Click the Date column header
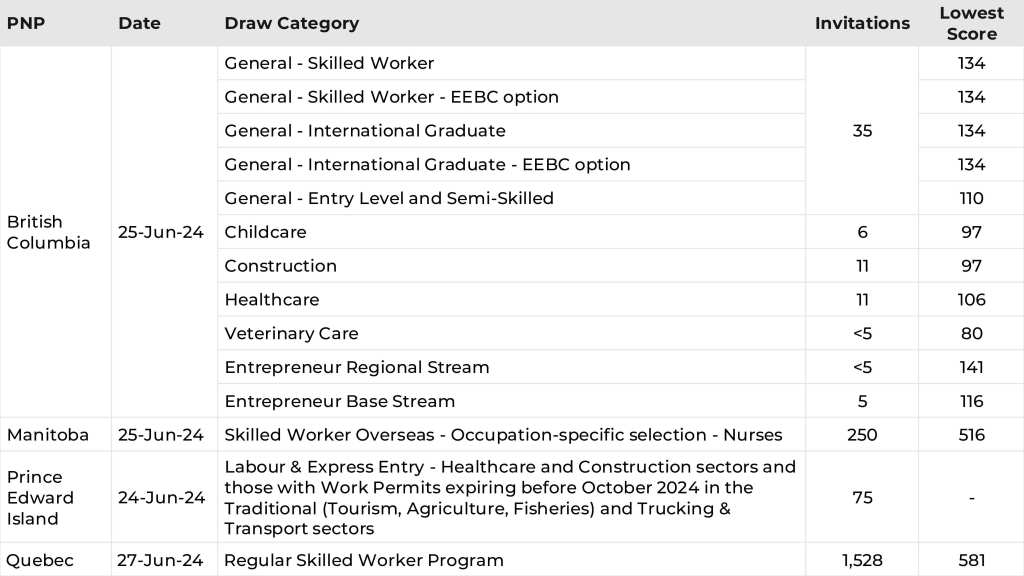Screen dimensions: 1024x576 point(139,23)
